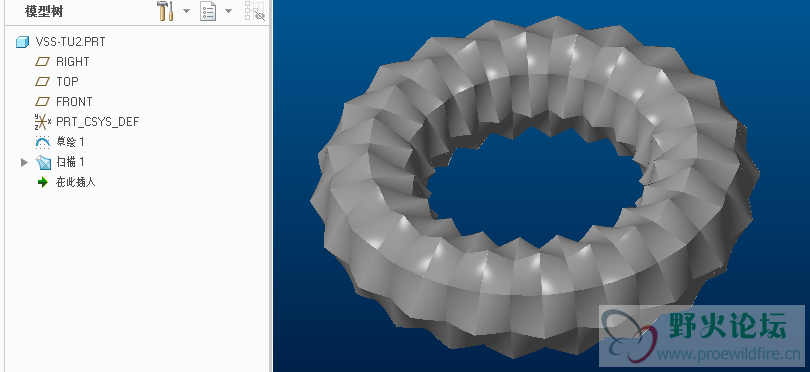The width and height of the screenshot is (810, 372).
Task: Select the TOP plane label
Action: (67, 82)
